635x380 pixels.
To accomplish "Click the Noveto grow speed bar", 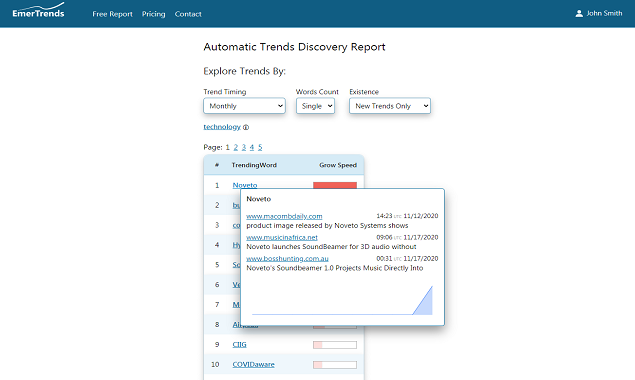I will click(335, 185).
